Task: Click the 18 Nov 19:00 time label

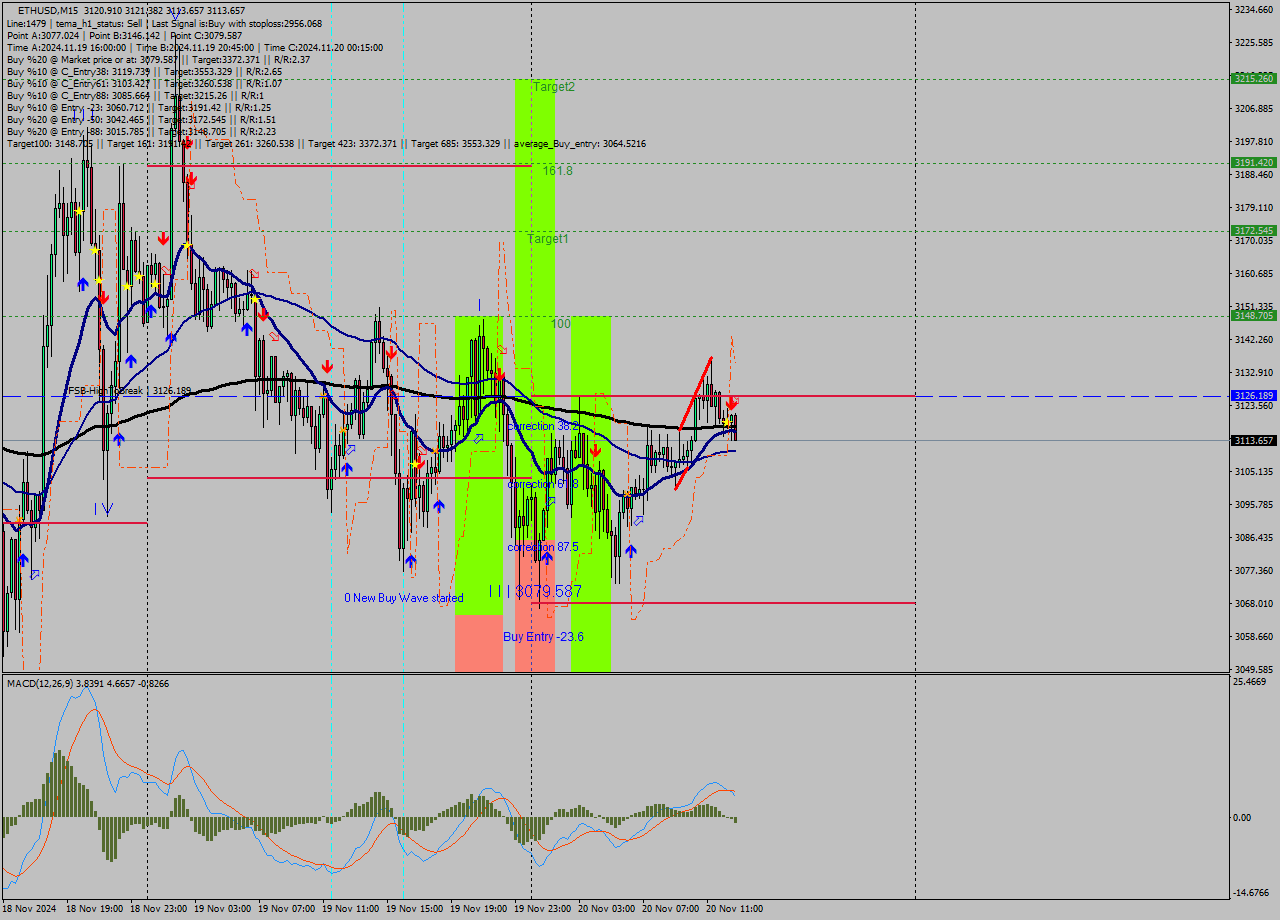Action: (95, 909)
